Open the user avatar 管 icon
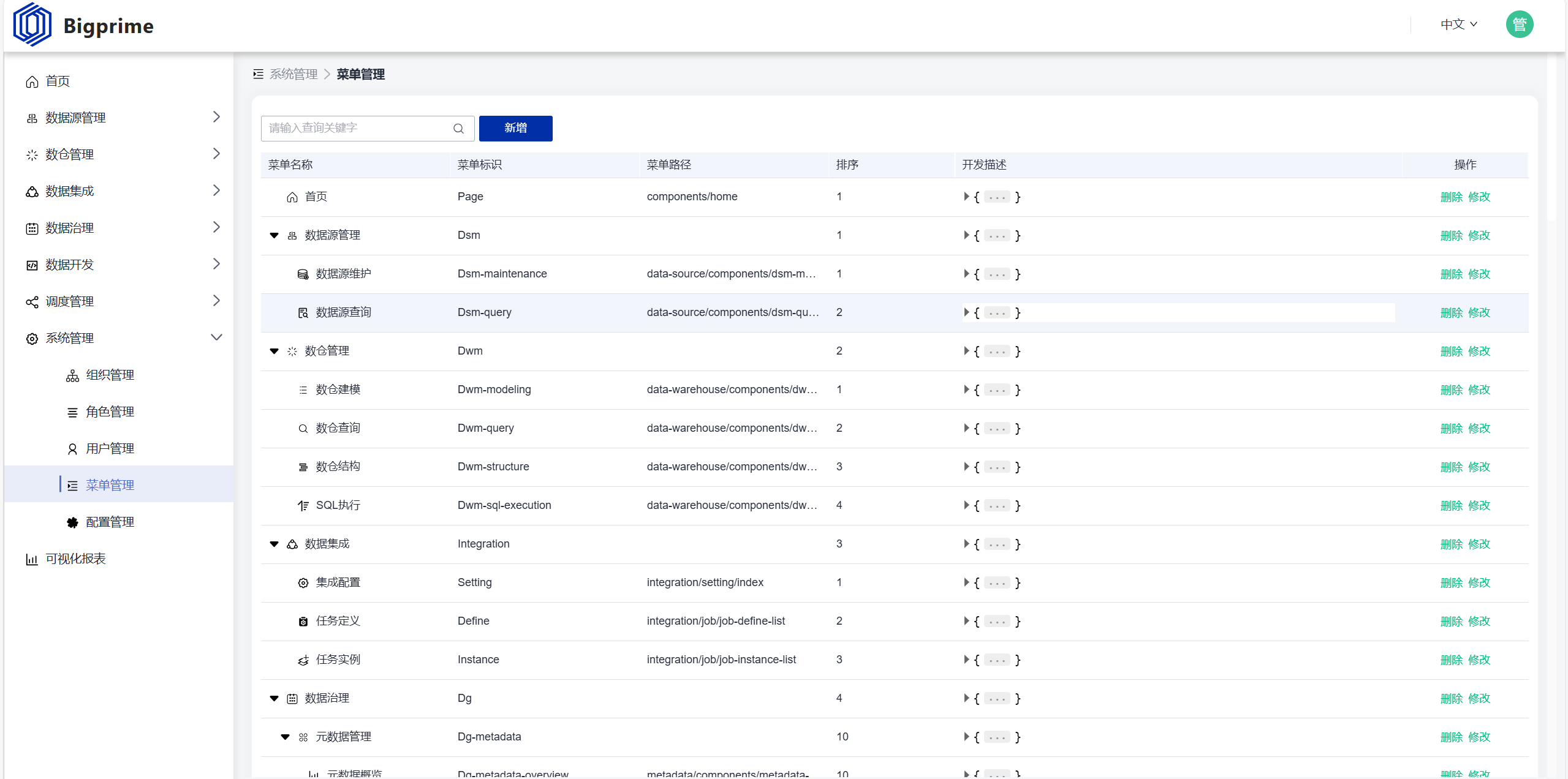 click(x=1519, y=24)
